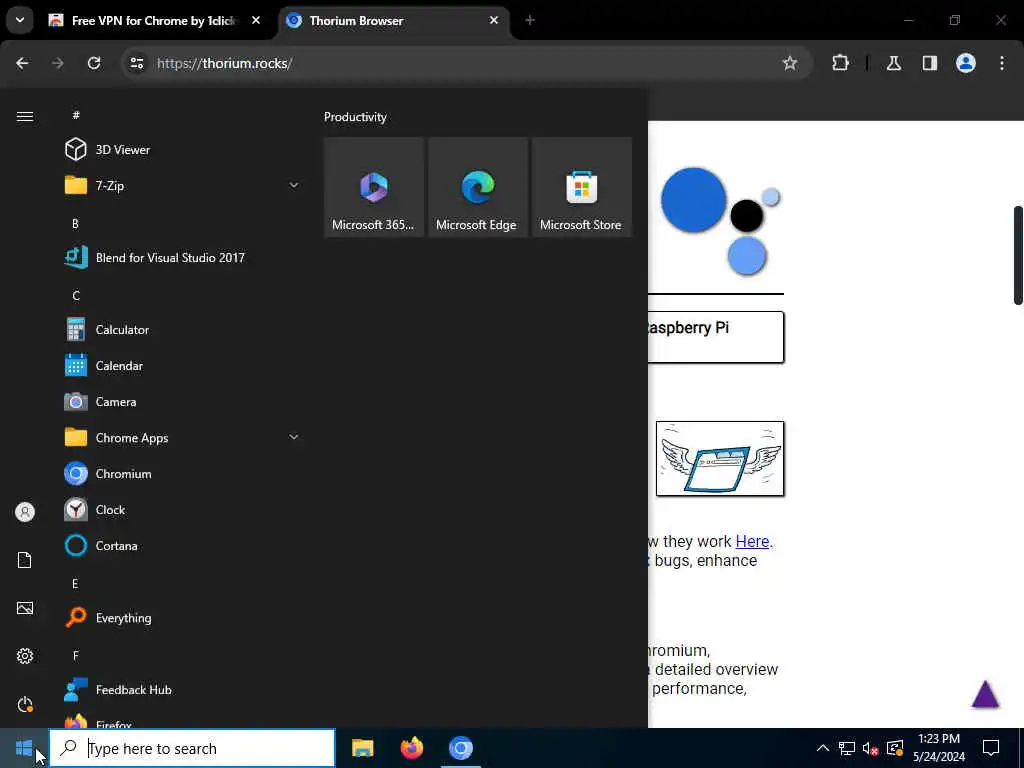Open Documents from the Start sidebar
This screenshot has height=768, width=1024.
point(25,560)
